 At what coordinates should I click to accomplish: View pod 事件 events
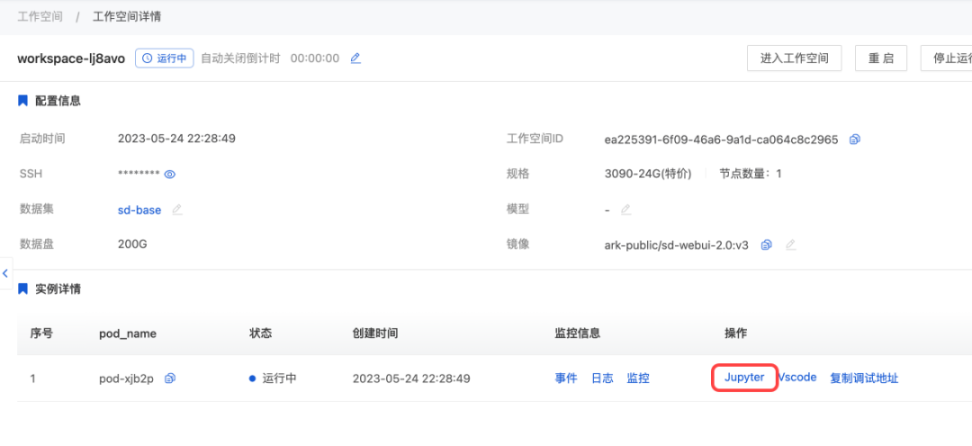click(x=566, y=378)
